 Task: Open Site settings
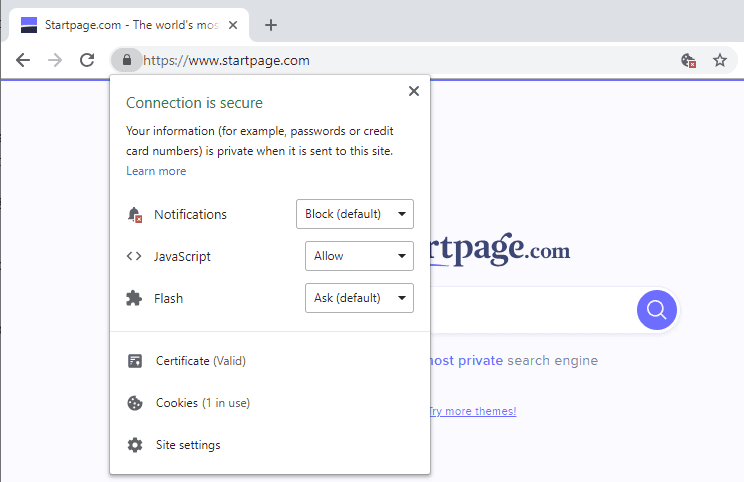(x=188, y=445)
